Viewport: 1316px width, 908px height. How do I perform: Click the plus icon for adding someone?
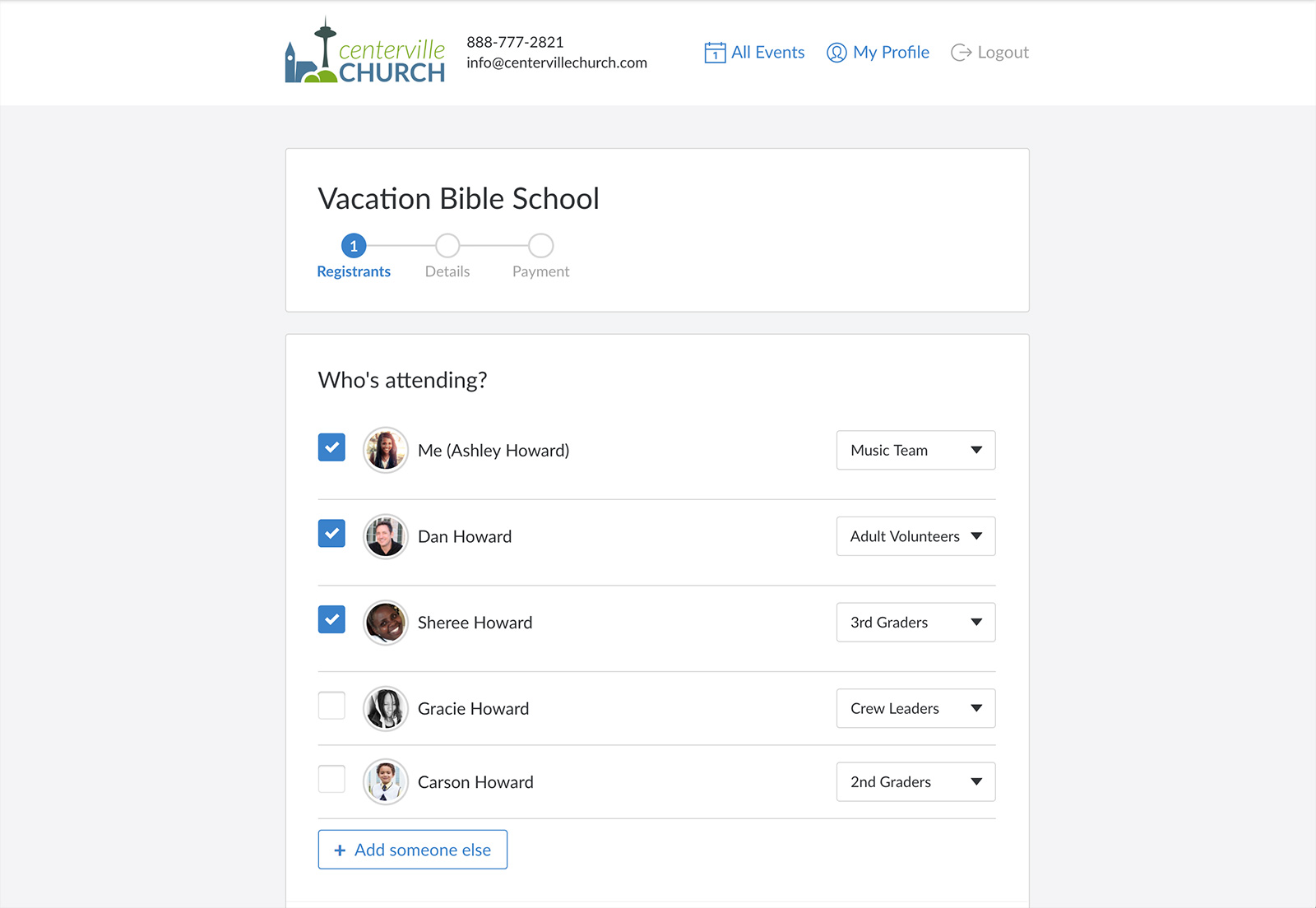(340, 850)
